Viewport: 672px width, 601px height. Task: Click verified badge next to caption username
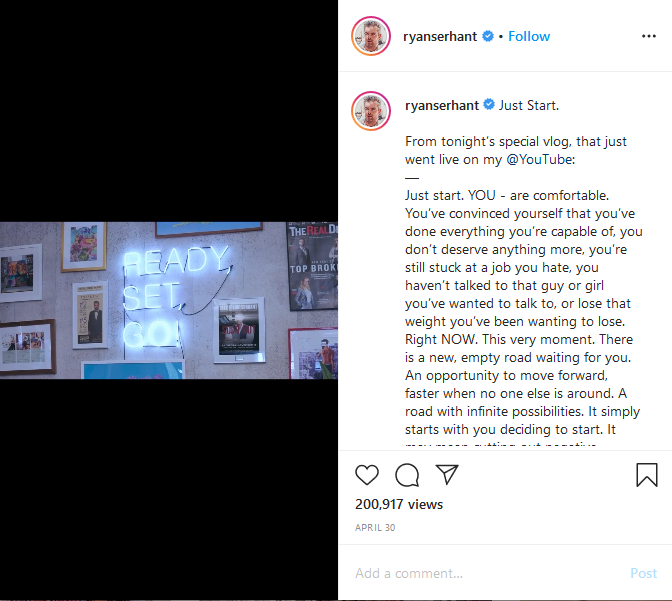point(489,105)
